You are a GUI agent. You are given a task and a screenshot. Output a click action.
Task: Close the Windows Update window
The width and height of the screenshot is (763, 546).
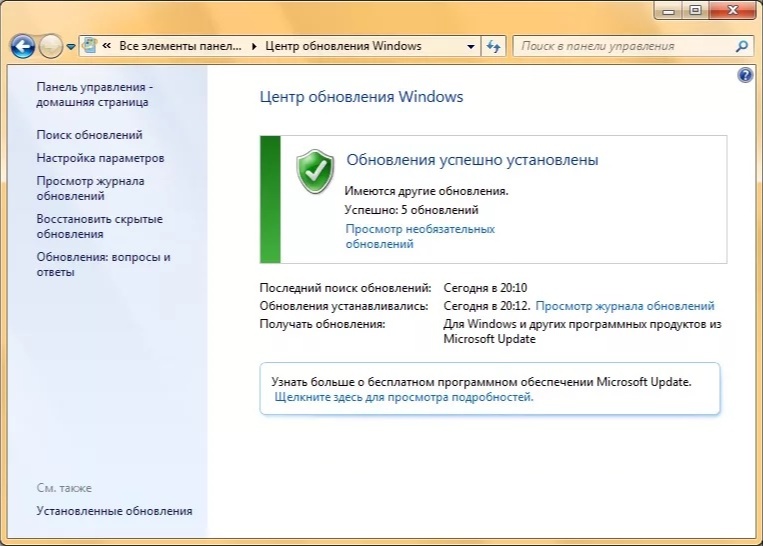[733, 11]
